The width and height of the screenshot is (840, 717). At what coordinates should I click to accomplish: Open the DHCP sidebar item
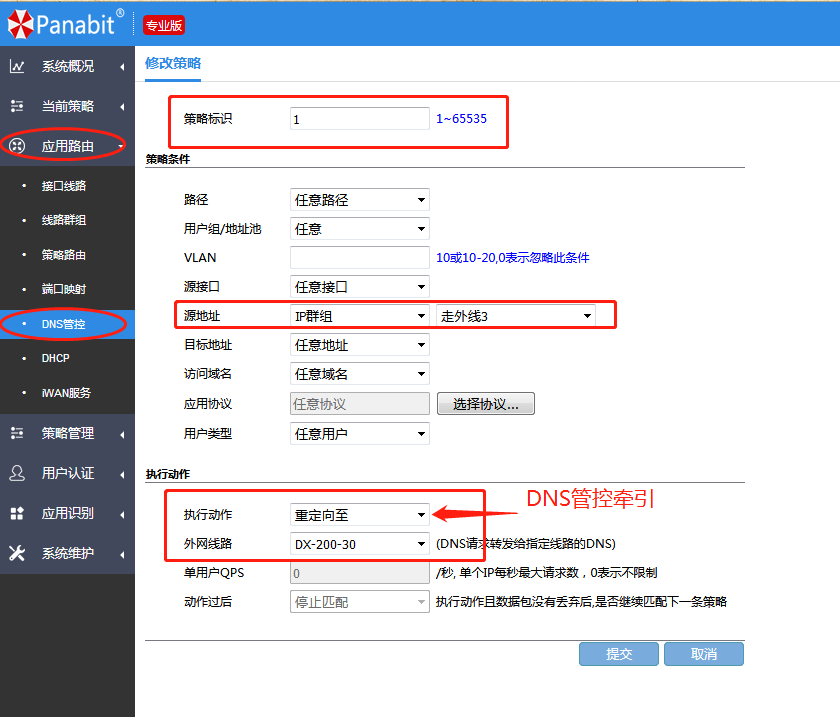point(56,358)
